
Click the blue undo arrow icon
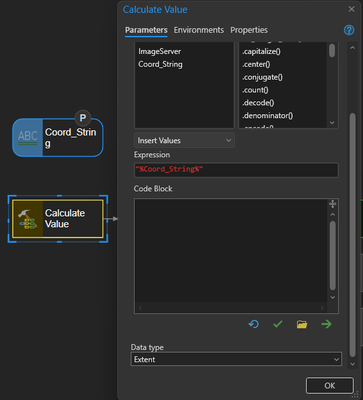pos(254,324)
